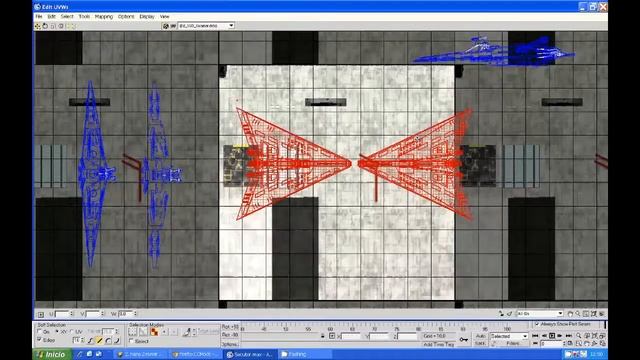This screenshot has height=360, width=640.
Task: Click in the U coordinate field
Action: click(62, 314)
